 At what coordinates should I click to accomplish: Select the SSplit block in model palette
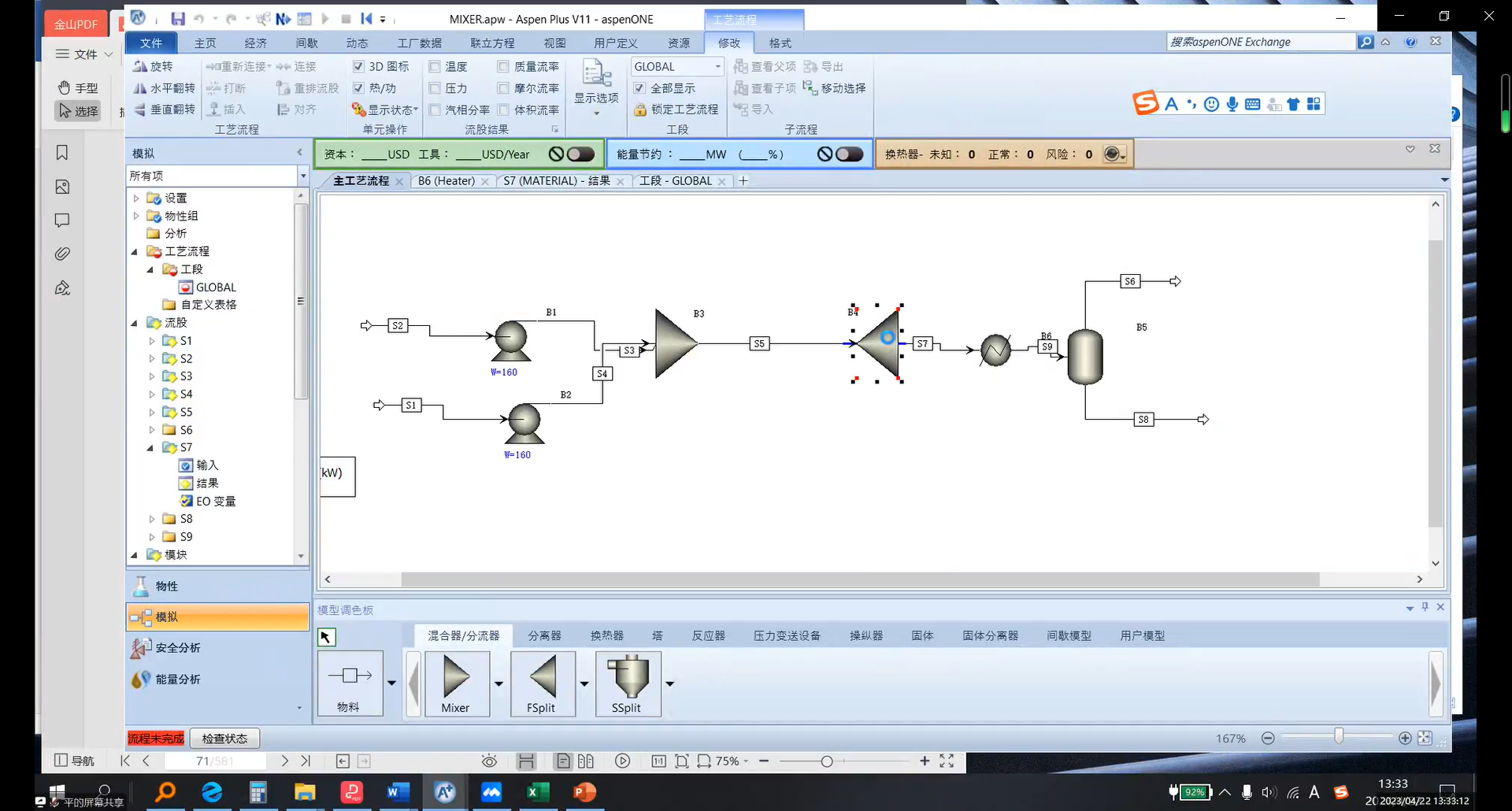click(x=628, y=683)
